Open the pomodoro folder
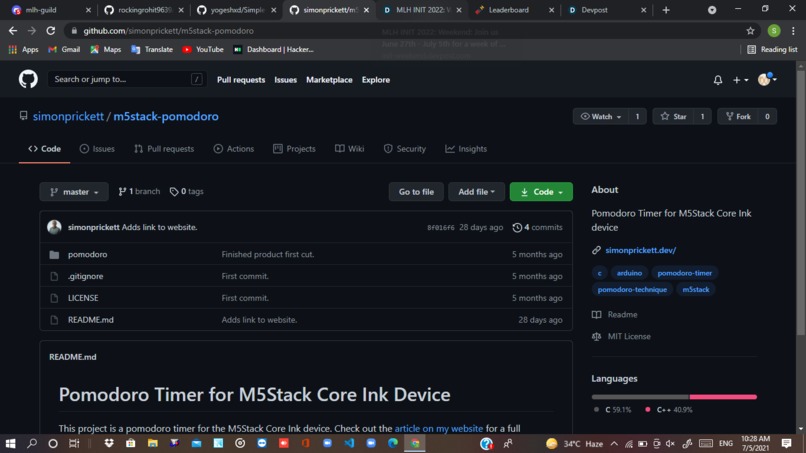Screen dimensions: 806x453 coord(87,254)
